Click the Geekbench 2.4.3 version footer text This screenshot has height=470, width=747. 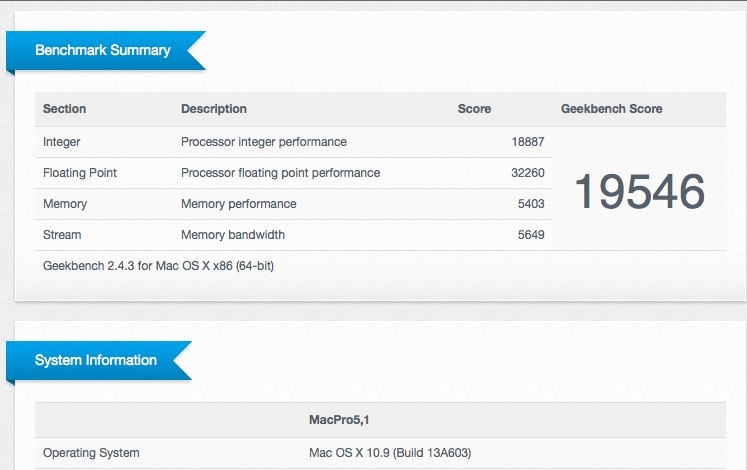point(158,266)
